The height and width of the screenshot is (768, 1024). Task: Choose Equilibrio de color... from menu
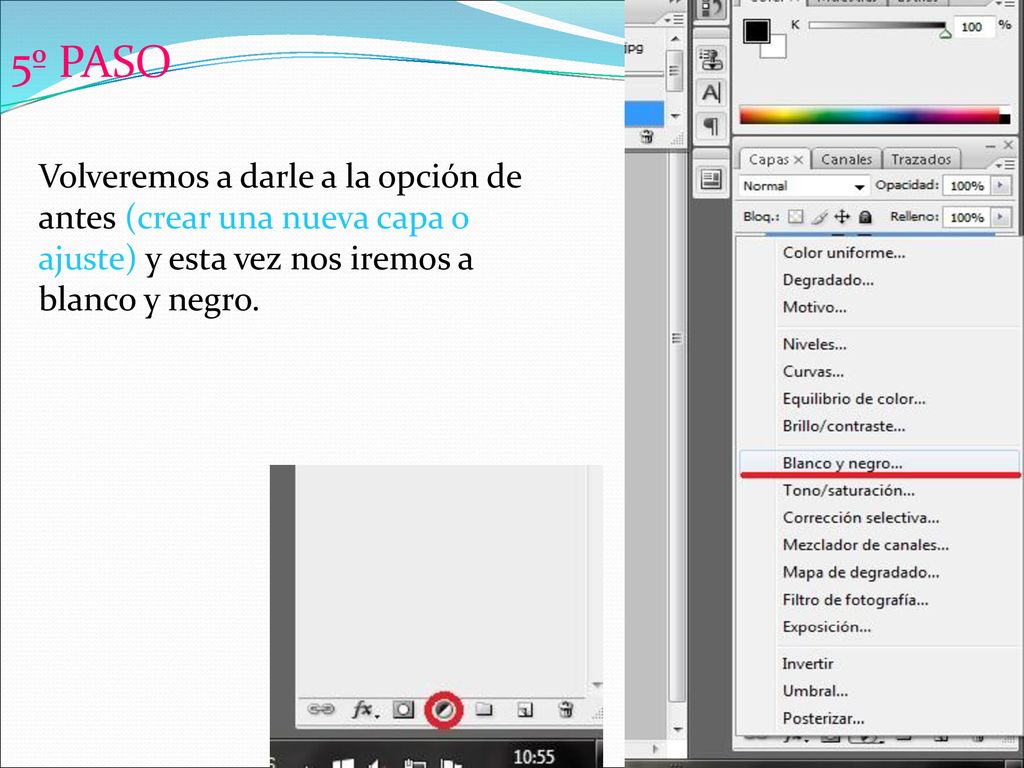tap(854, 399)
